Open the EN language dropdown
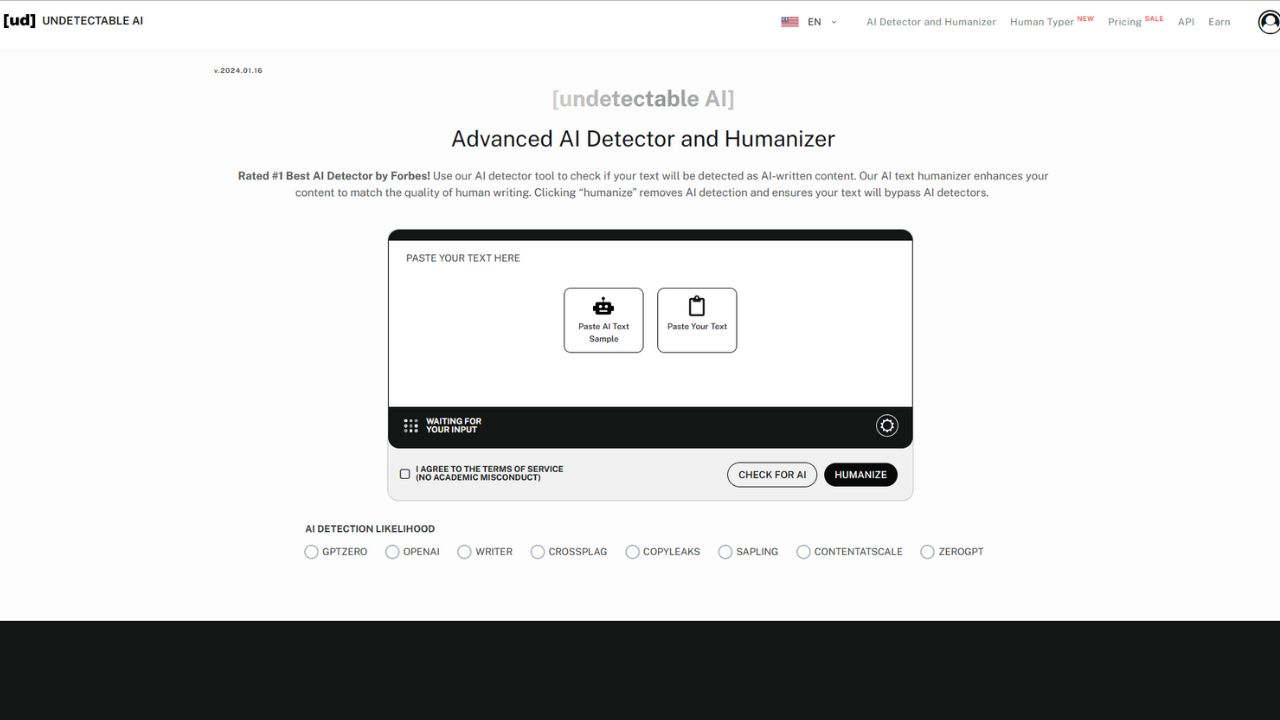1280x720 pixels. (x=814, y=21)
